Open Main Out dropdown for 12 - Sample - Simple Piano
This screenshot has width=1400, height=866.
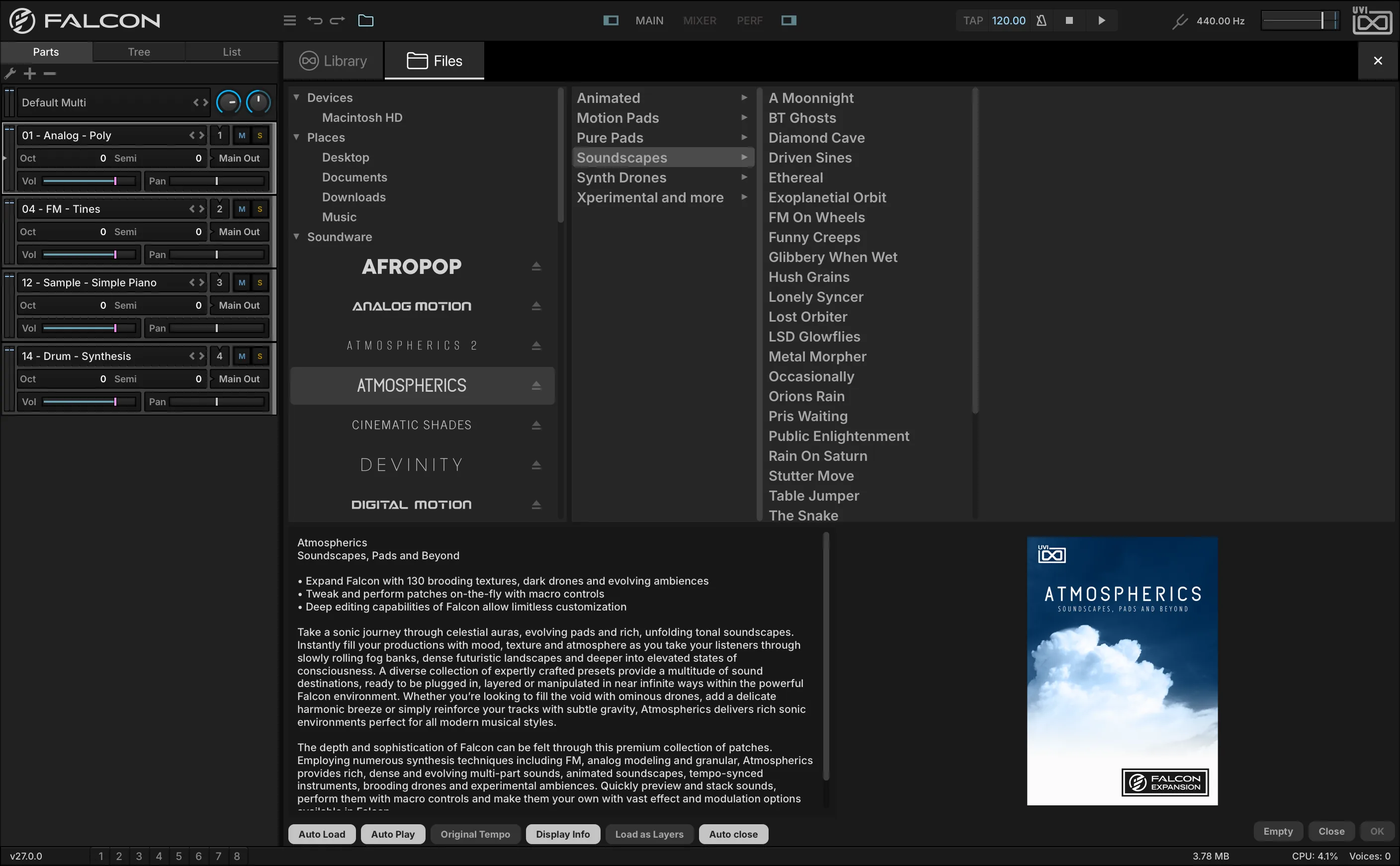click(x=239, y=305)
